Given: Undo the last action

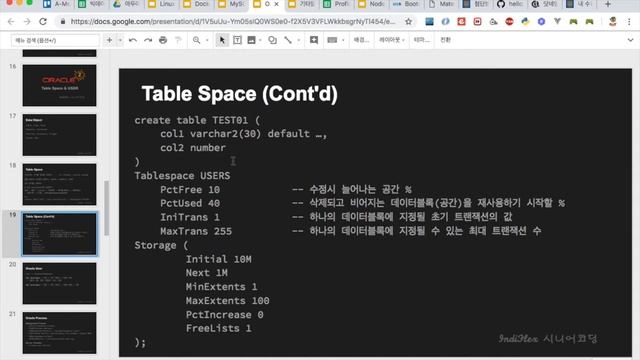Looking at the screenshot, I should tap(133, 40).
